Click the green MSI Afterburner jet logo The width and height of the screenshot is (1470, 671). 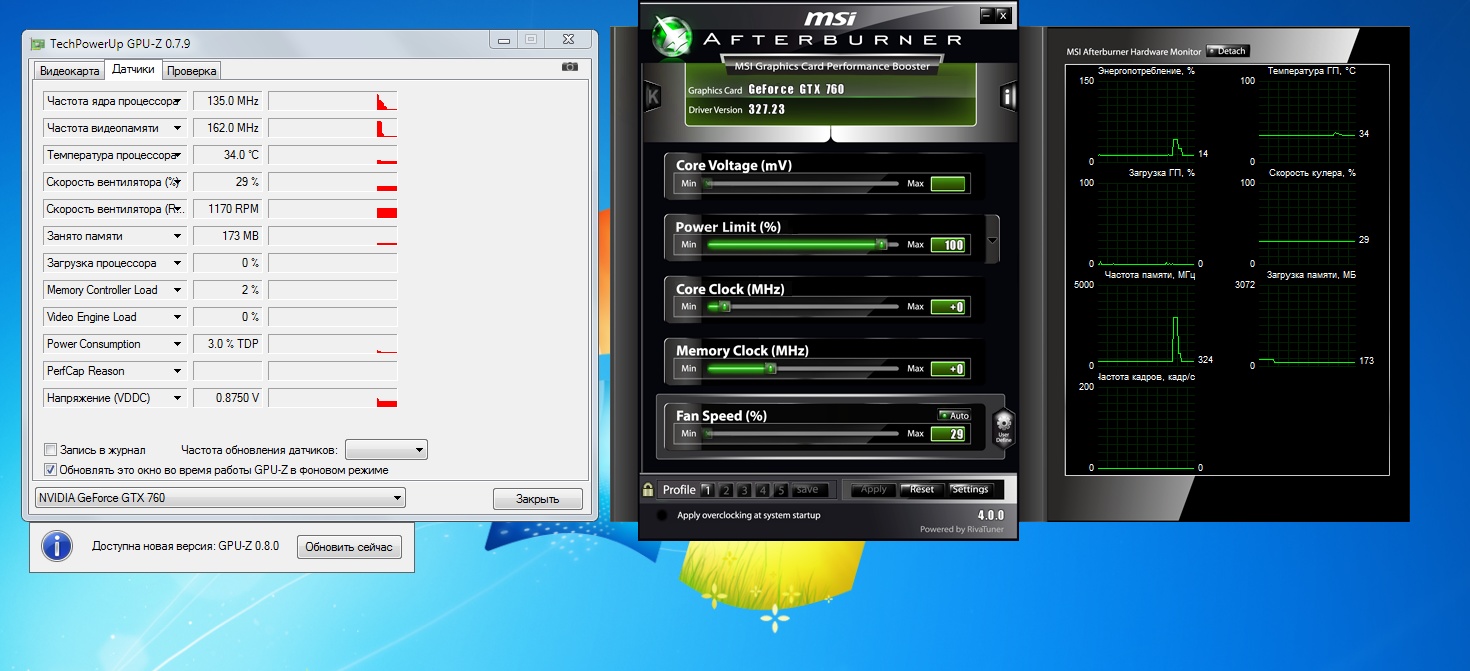(x=671, y=35)
